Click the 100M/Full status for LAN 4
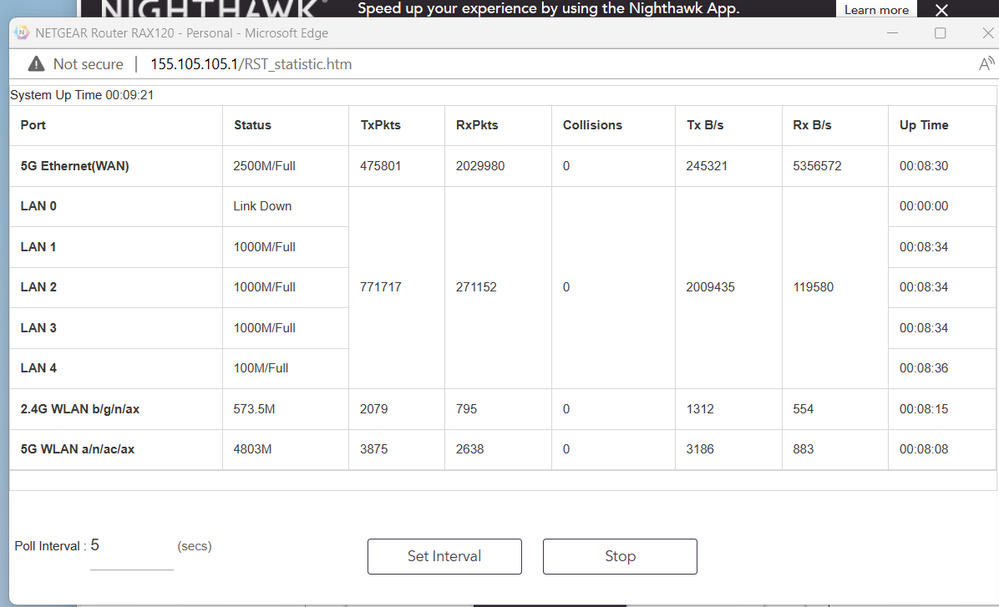The height and width of the screenshot is (607, 999). (x=261, y=368)
